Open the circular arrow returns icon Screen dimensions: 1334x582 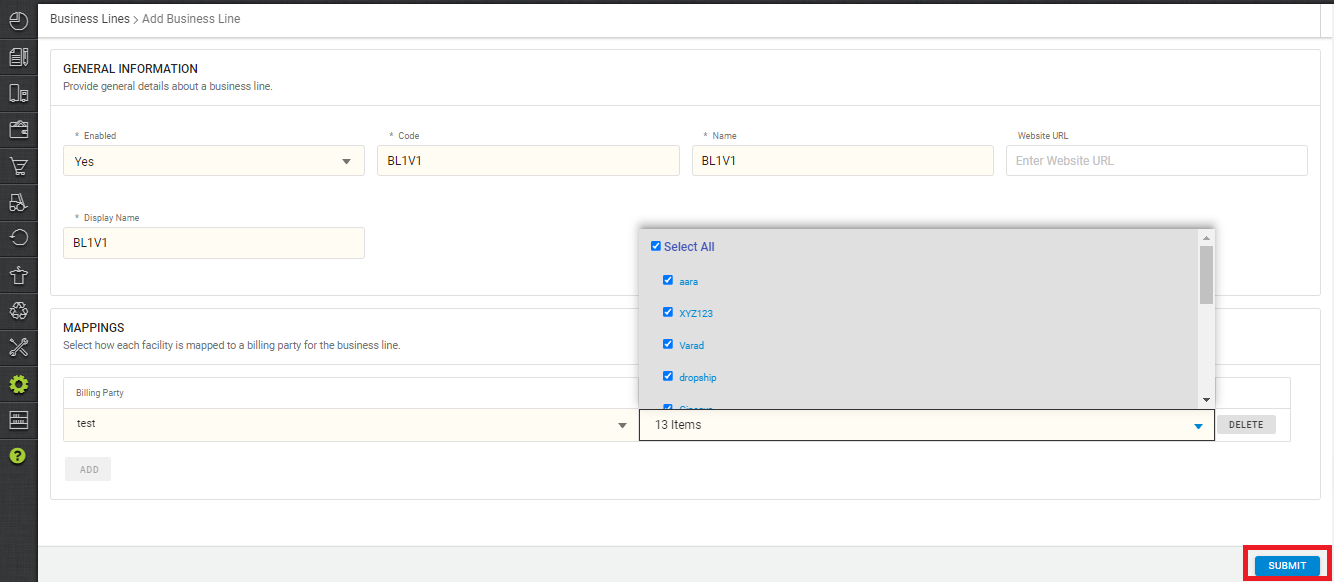click(x=18, y=238)
